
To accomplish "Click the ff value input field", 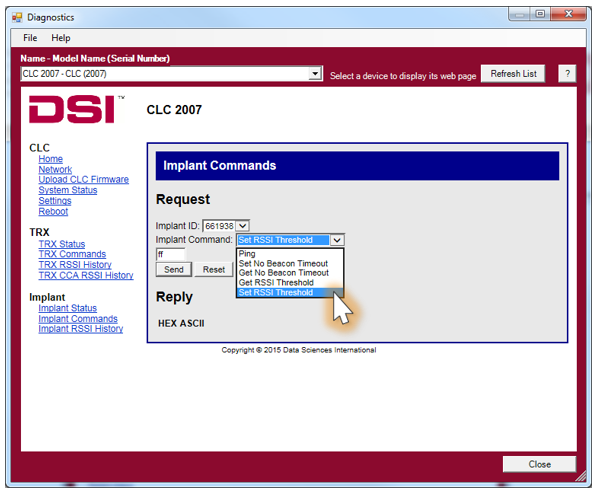I will click(170, 254).
